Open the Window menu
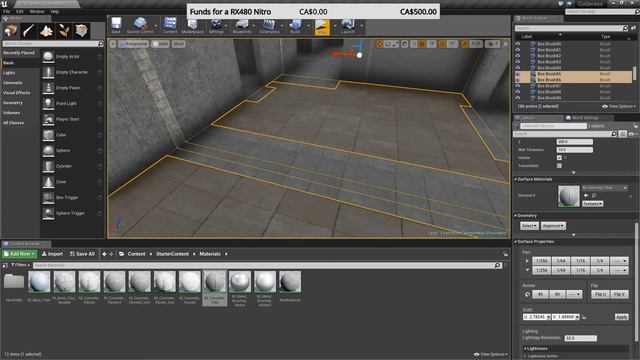Viewport: 640px width, 360px height. (37, 11)
